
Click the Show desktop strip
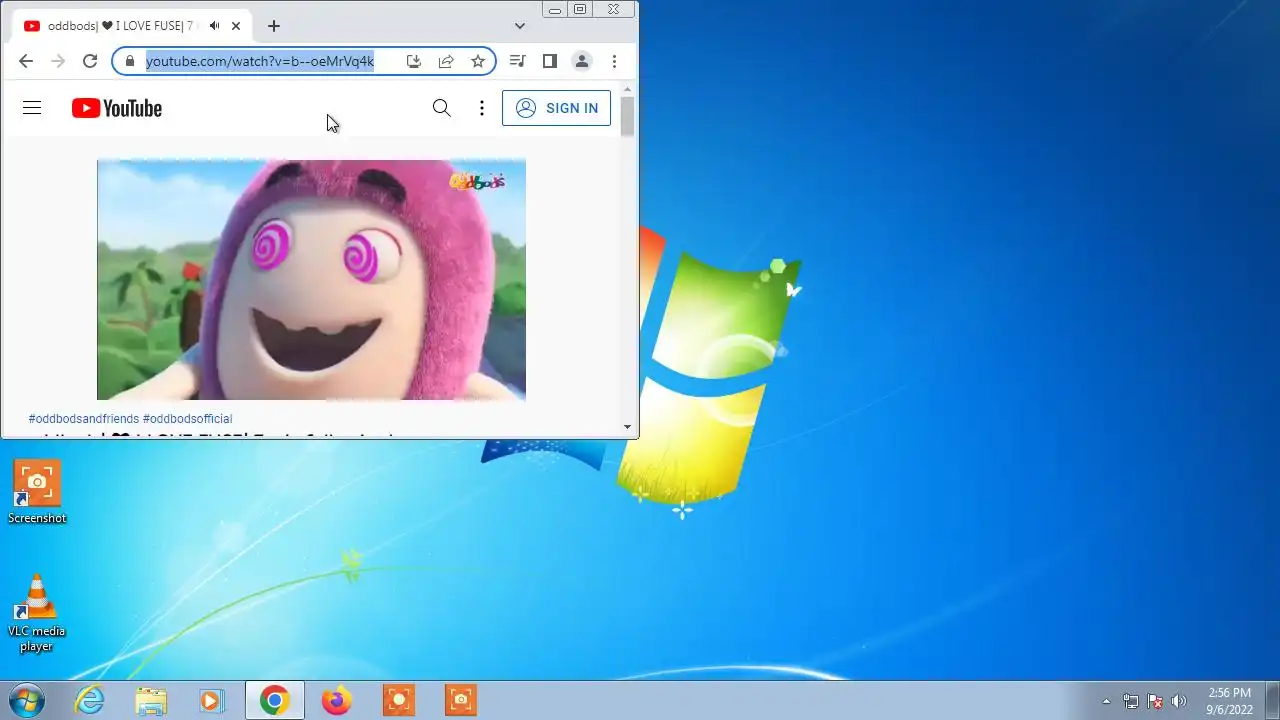(x=1272, y=700)
